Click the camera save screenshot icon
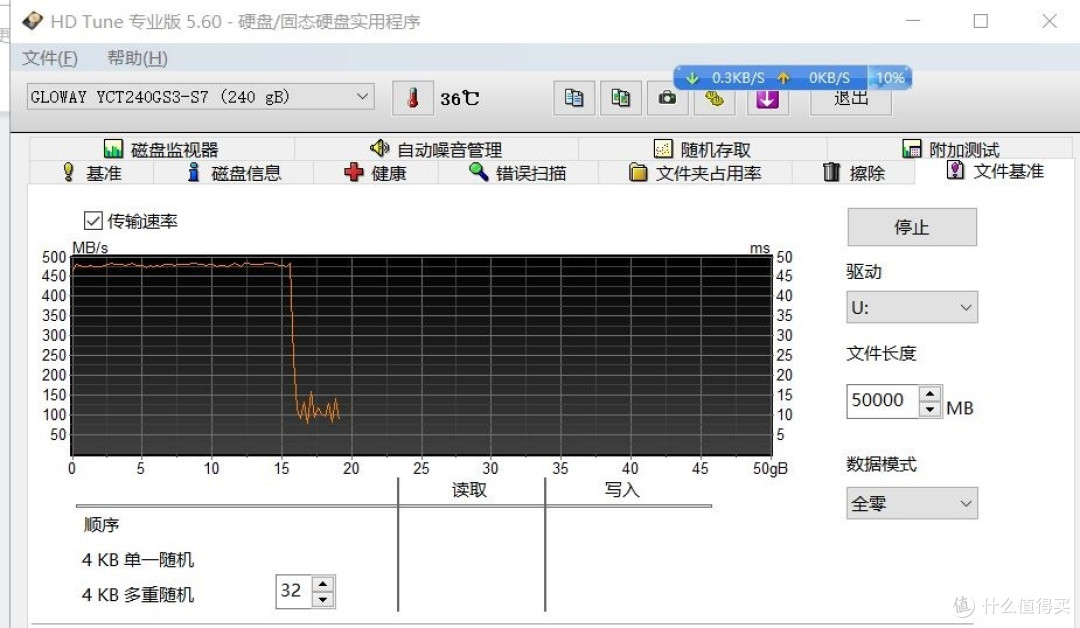The width and height of the screenshot is (1080, 628). [667, 100]
